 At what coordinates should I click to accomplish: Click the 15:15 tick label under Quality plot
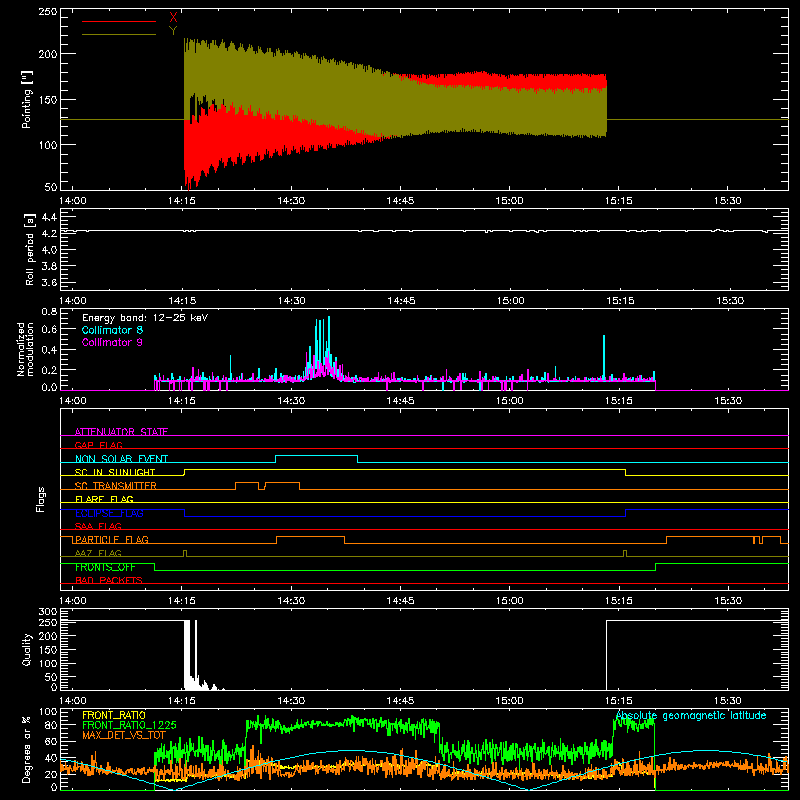tap(619, 701)
